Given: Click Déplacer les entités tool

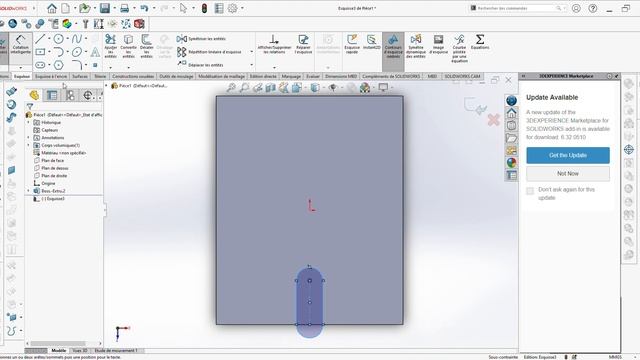Looking at the screenshot, I should click(x=200, y=65).
